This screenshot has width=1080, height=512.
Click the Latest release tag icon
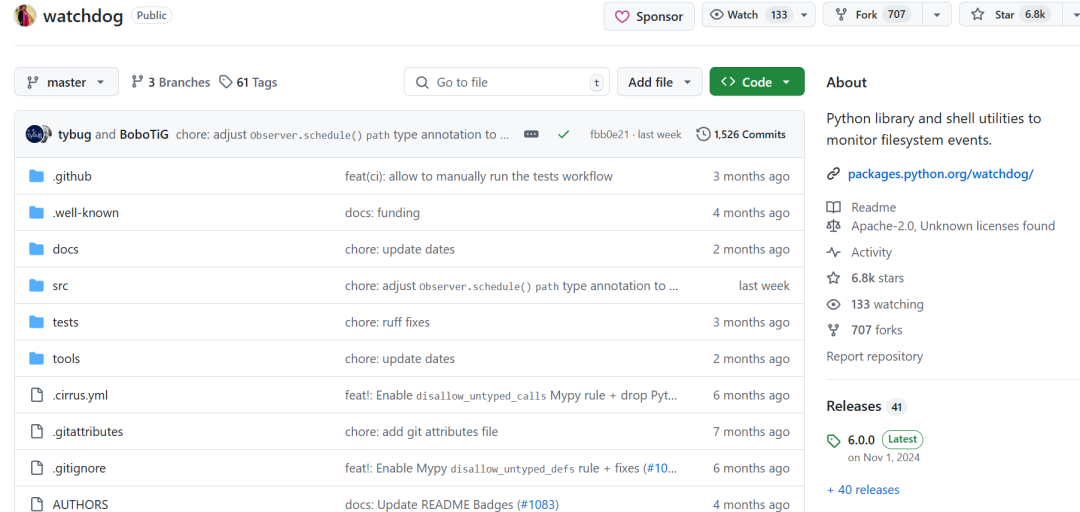pyautogui.click(x=834, y=441)
